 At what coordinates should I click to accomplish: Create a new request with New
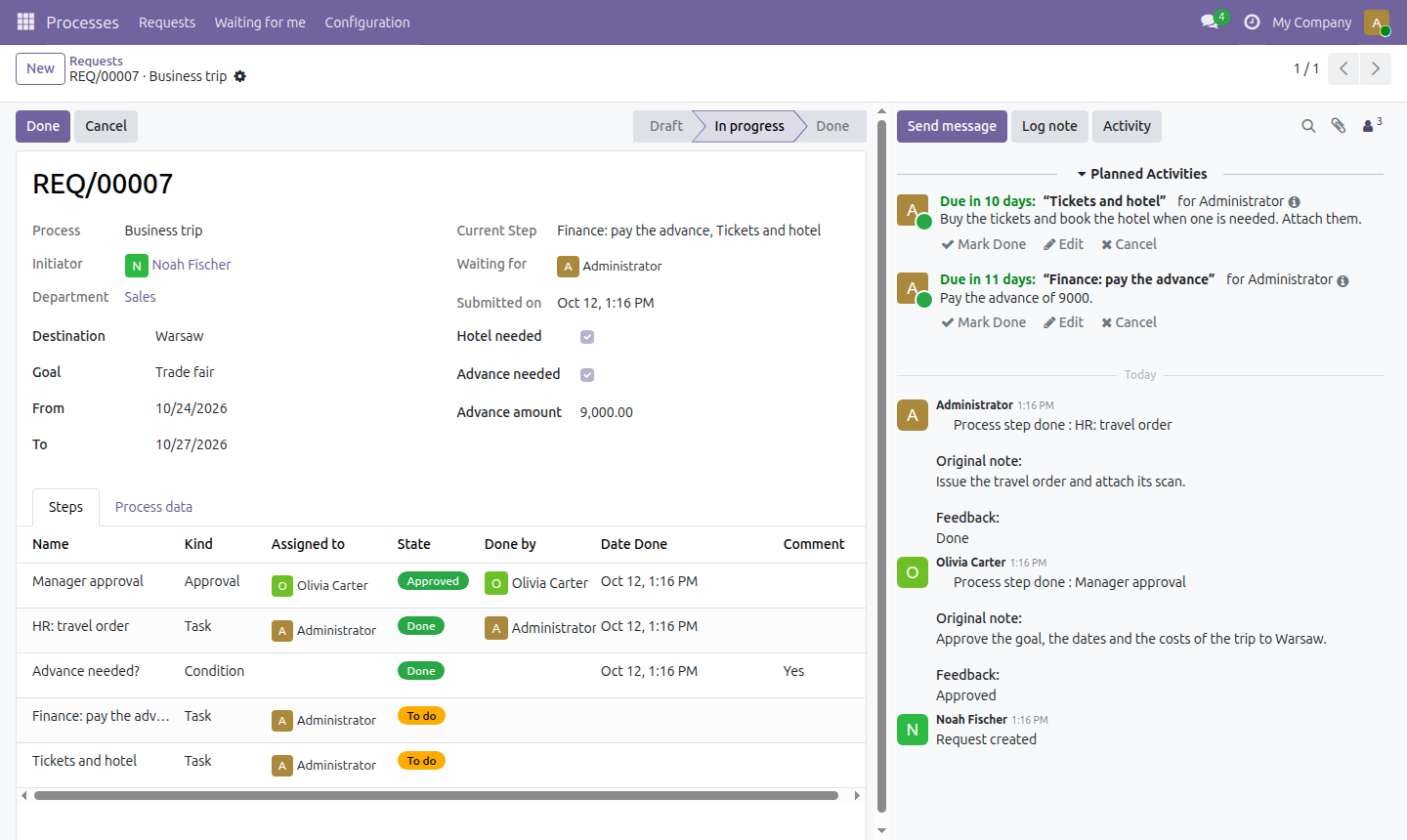[x=40, y=68]
